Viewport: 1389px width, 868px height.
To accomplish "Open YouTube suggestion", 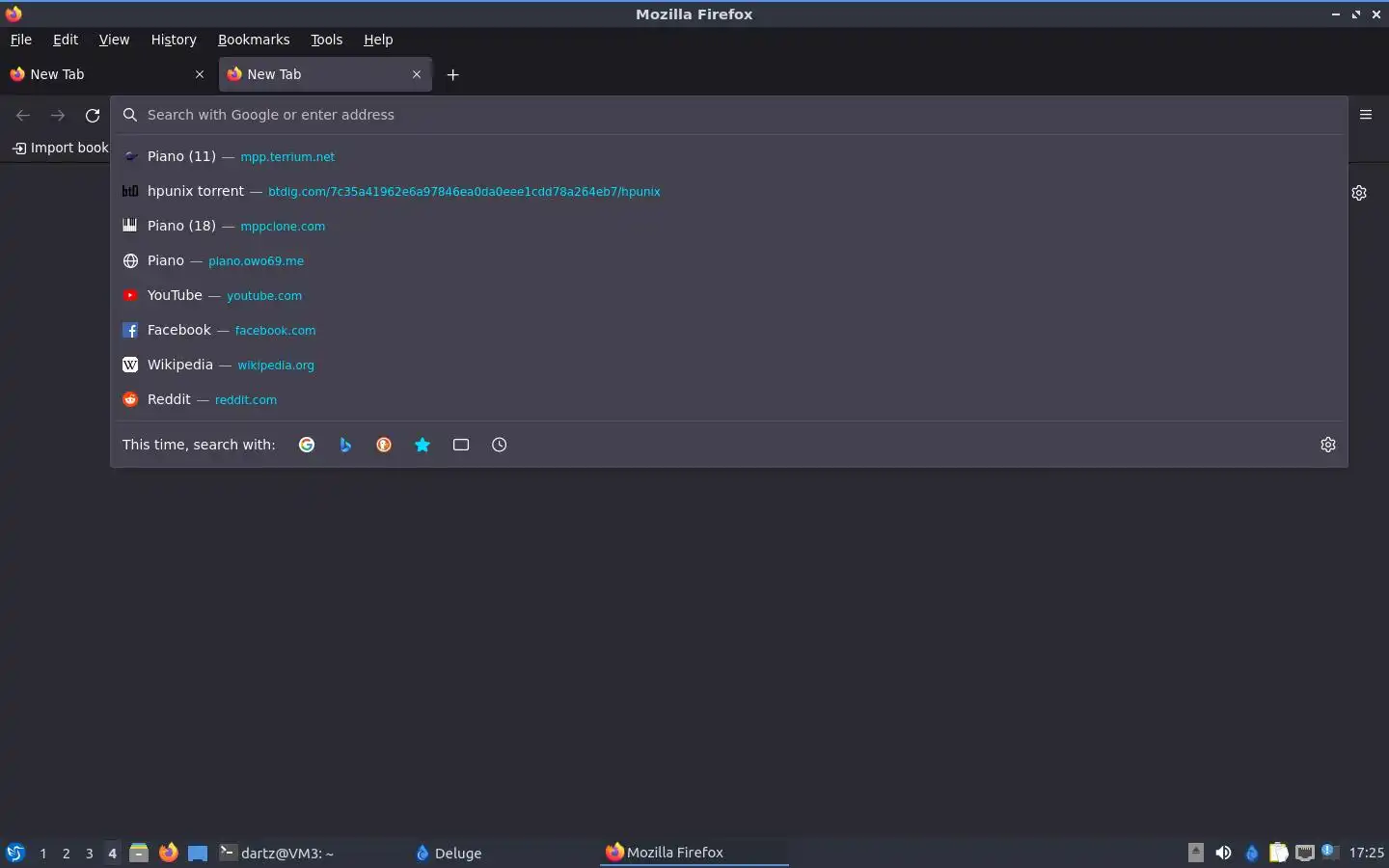I will (x=728, y=295).
